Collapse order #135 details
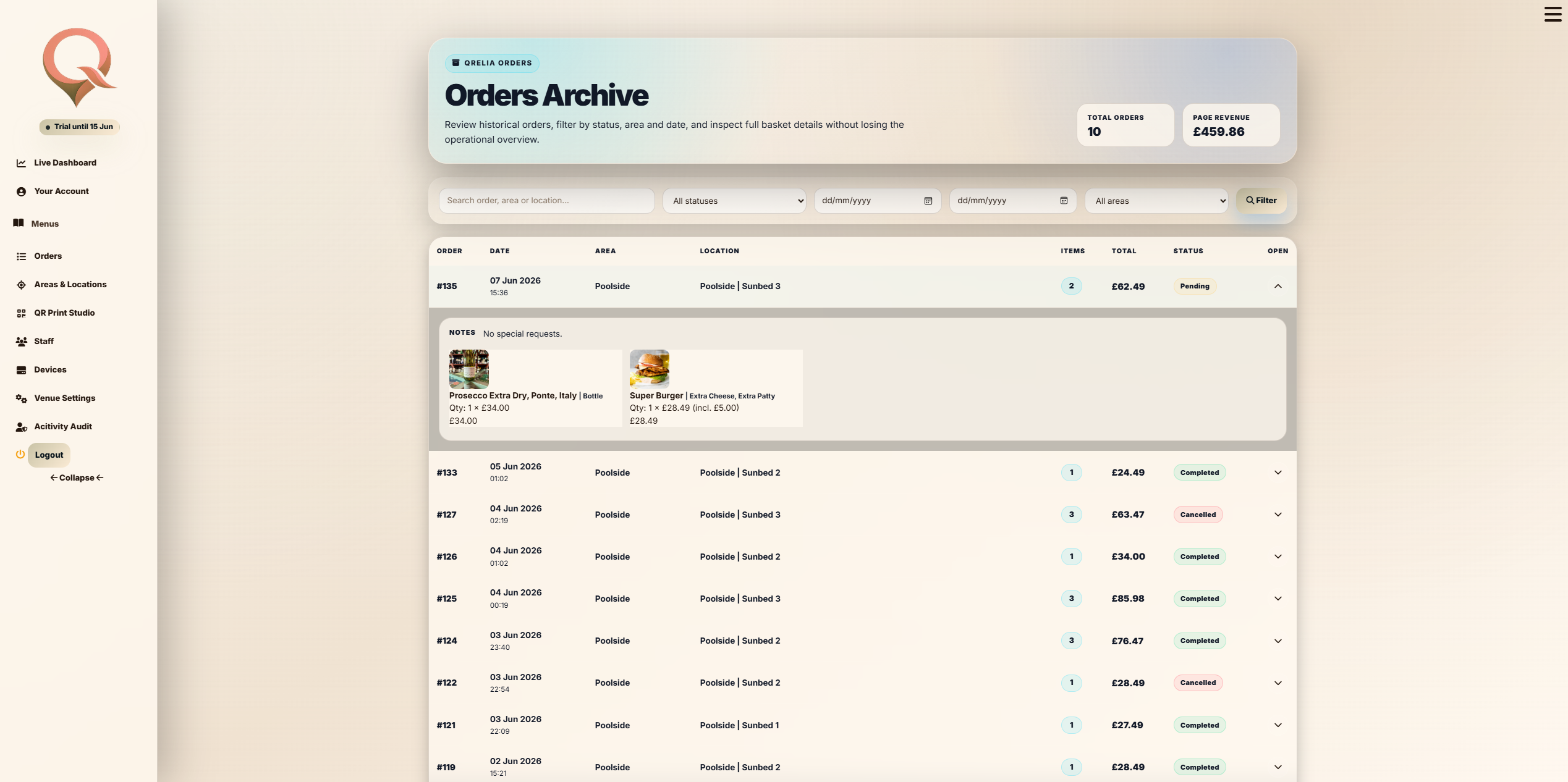The height and width of the screenshot is (782, 1568). (1278, 287)
